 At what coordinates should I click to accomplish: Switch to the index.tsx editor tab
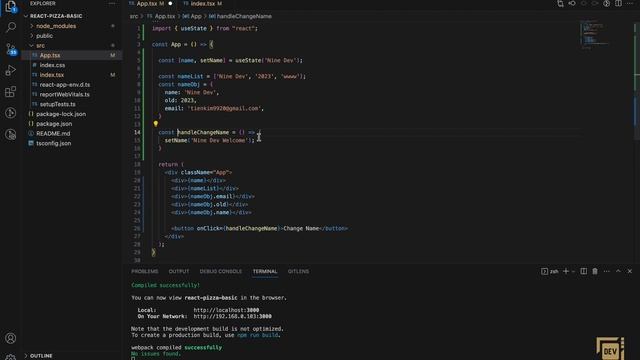(x=203, y=4)
